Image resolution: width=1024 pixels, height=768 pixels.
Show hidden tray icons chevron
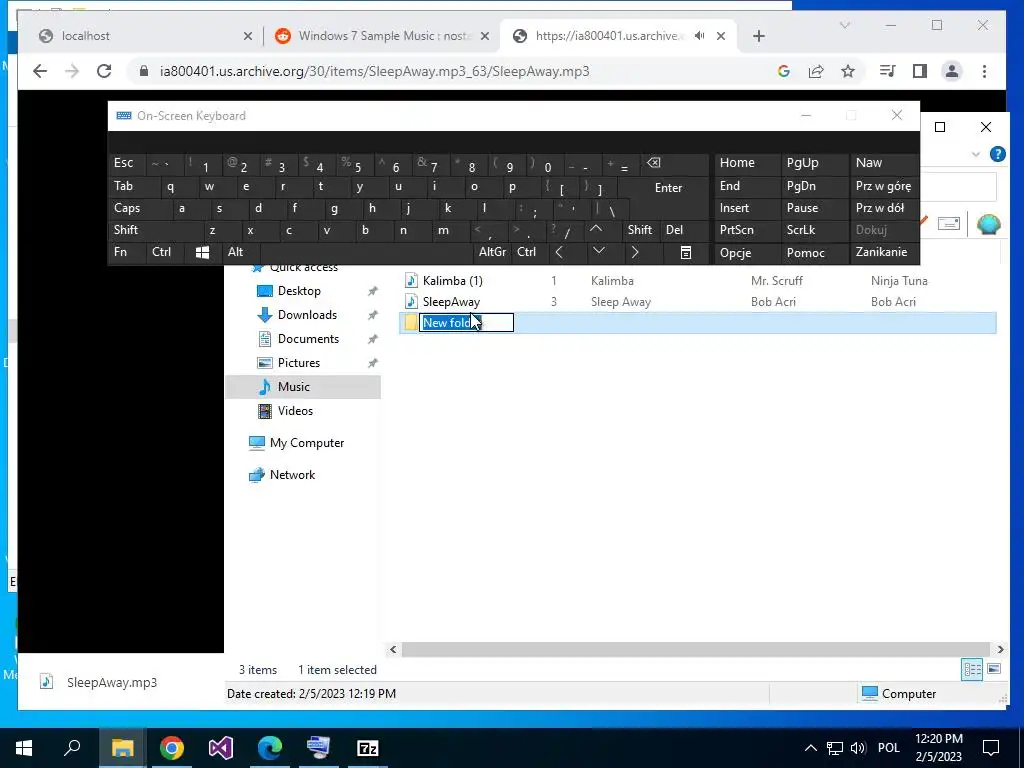810,748
